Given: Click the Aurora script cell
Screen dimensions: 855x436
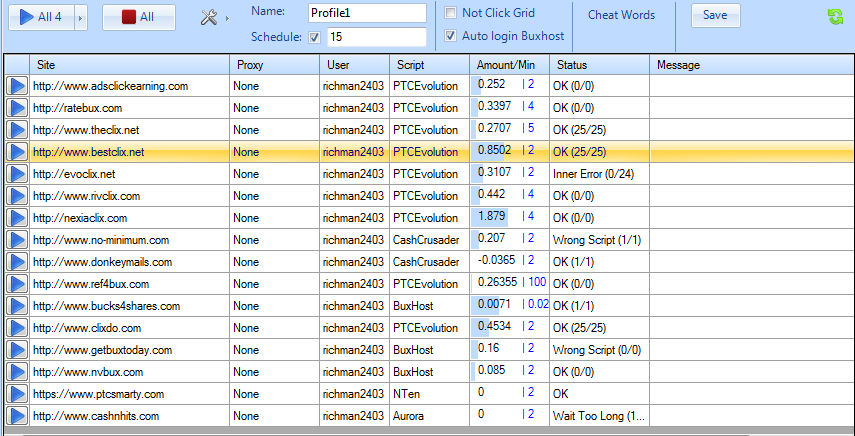Looking at the screenshot, I should click(430, 416).
